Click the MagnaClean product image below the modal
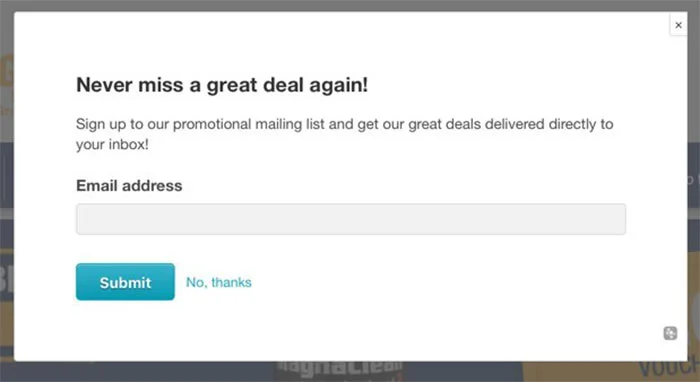Screen dimensions: 700x382 tap(340, 371)
